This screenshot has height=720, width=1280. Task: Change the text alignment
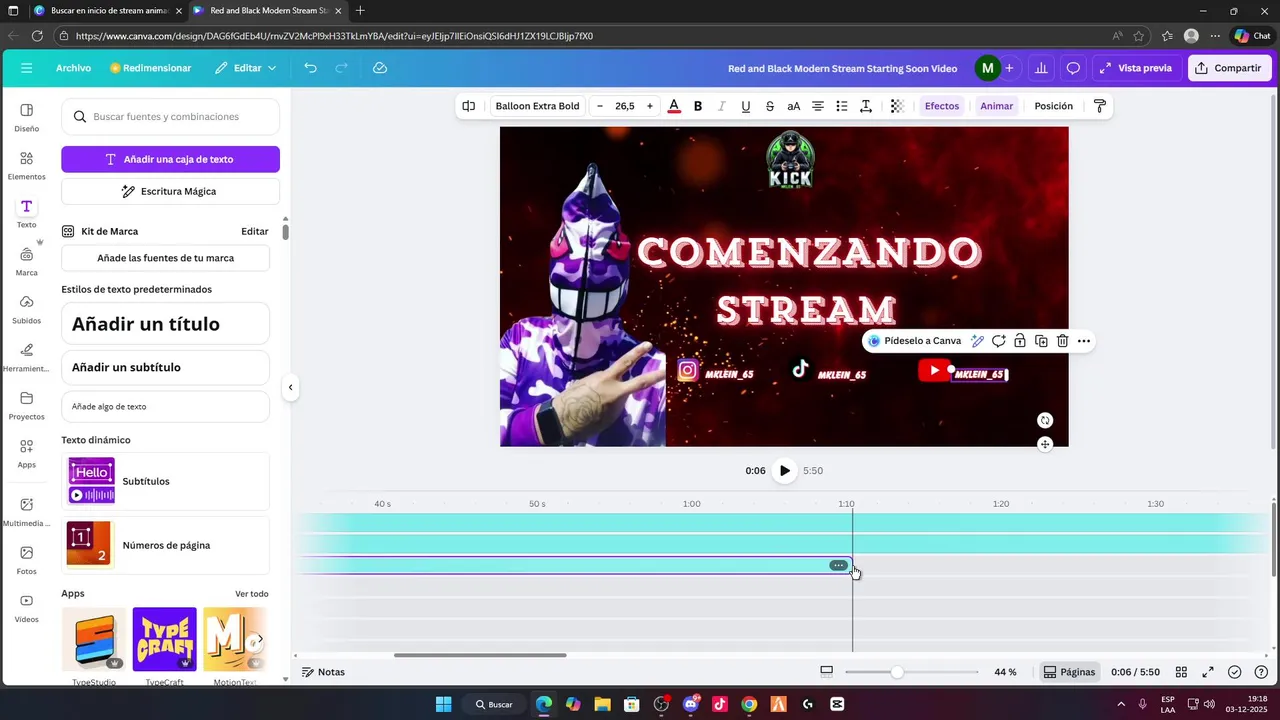coord(818,106)
